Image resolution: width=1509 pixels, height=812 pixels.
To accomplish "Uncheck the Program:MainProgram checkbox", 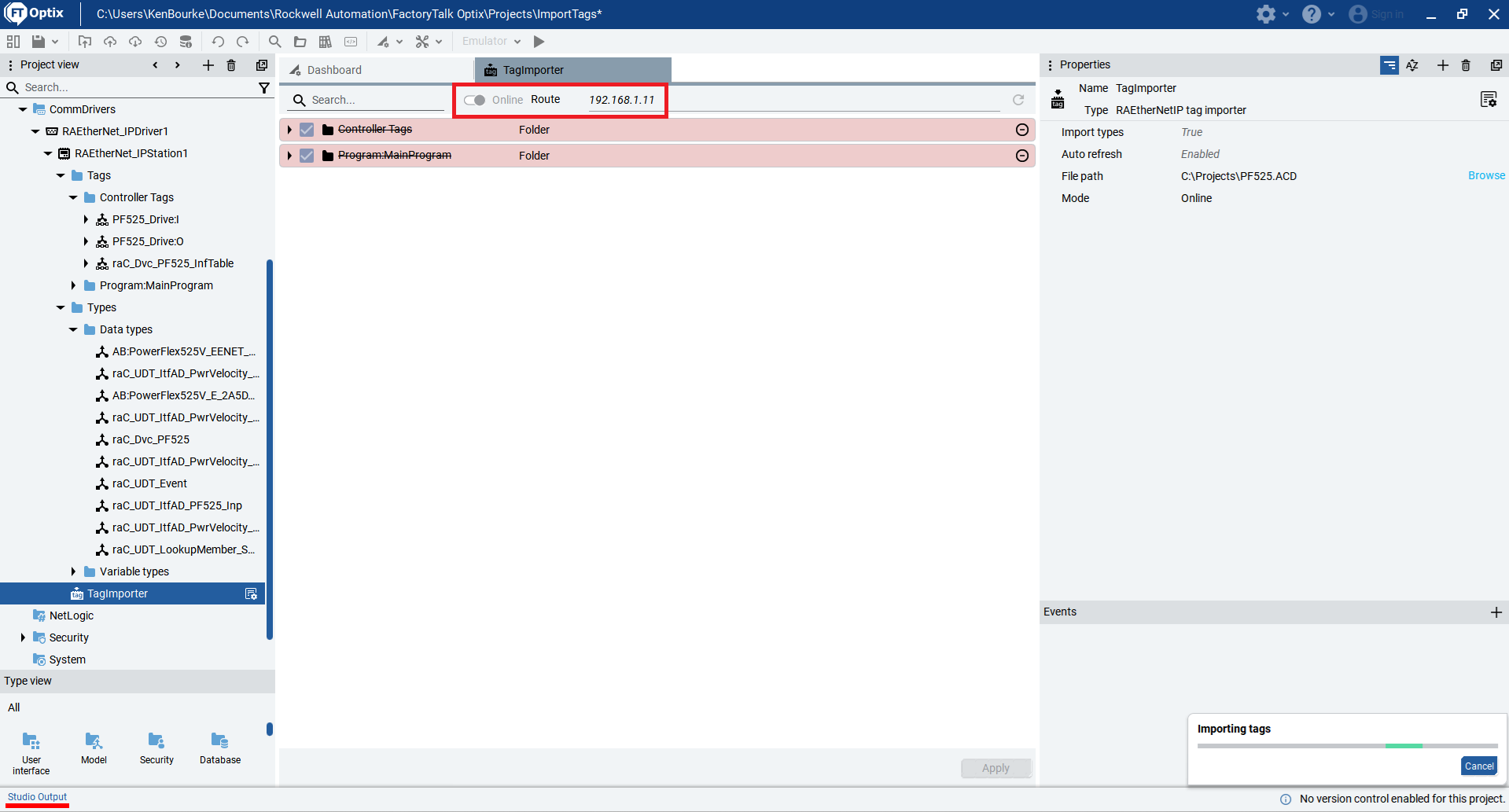I will pos(307,156).
